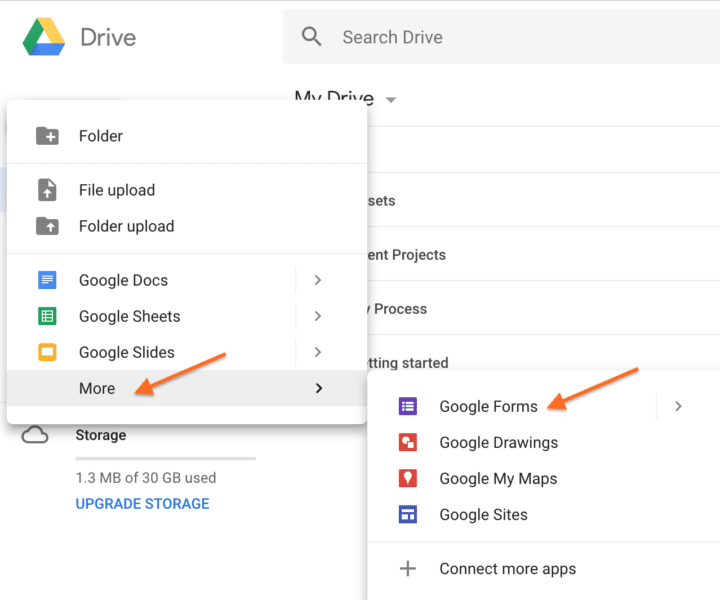Image resolution: width=720 pixels, height=600 pixels.
Task: Click the blue Google Docs icon
Action: 47,280
